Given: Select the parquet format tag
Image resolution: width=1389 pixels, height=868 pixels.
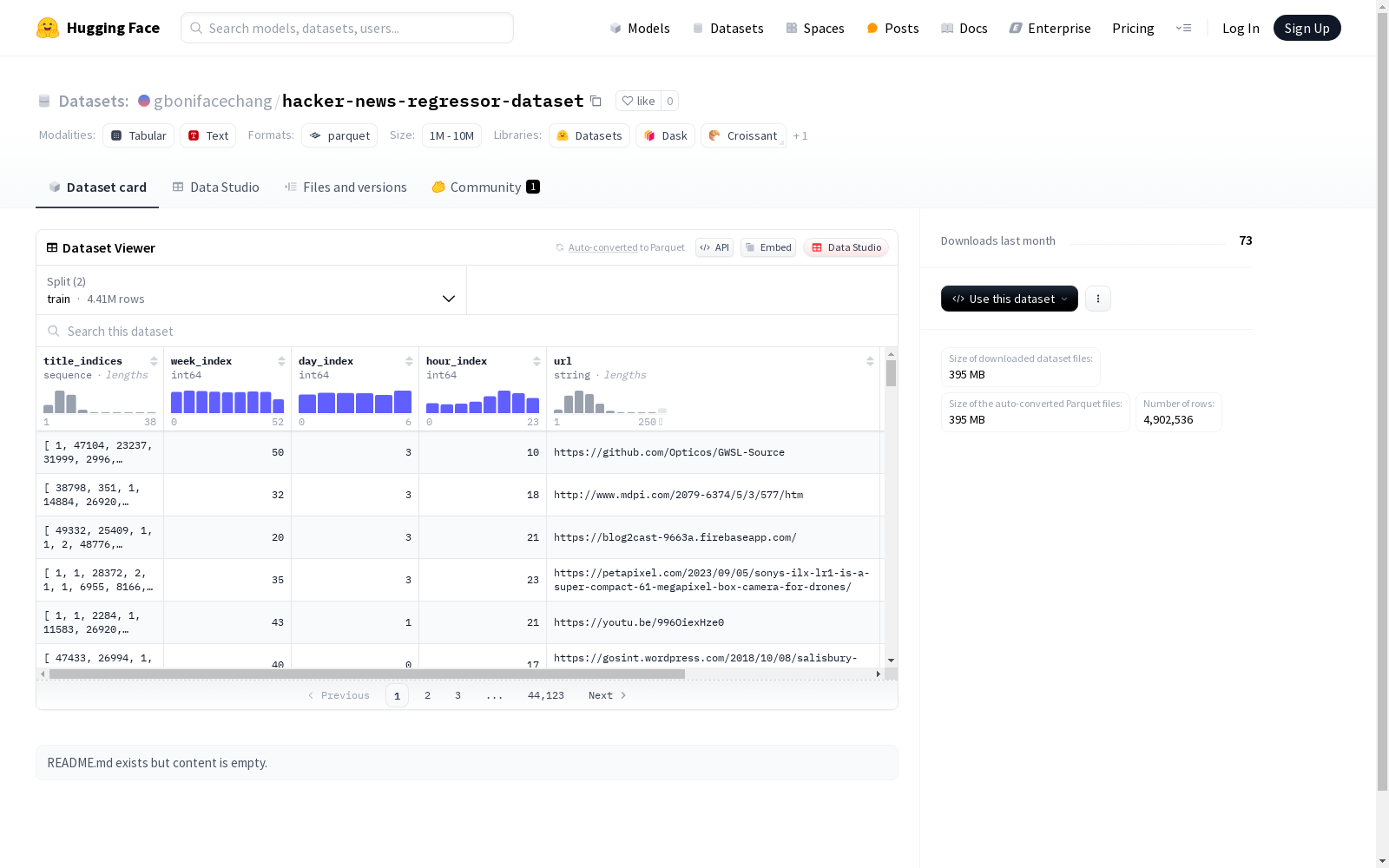Looking at the screenshot, I should 339,135.
